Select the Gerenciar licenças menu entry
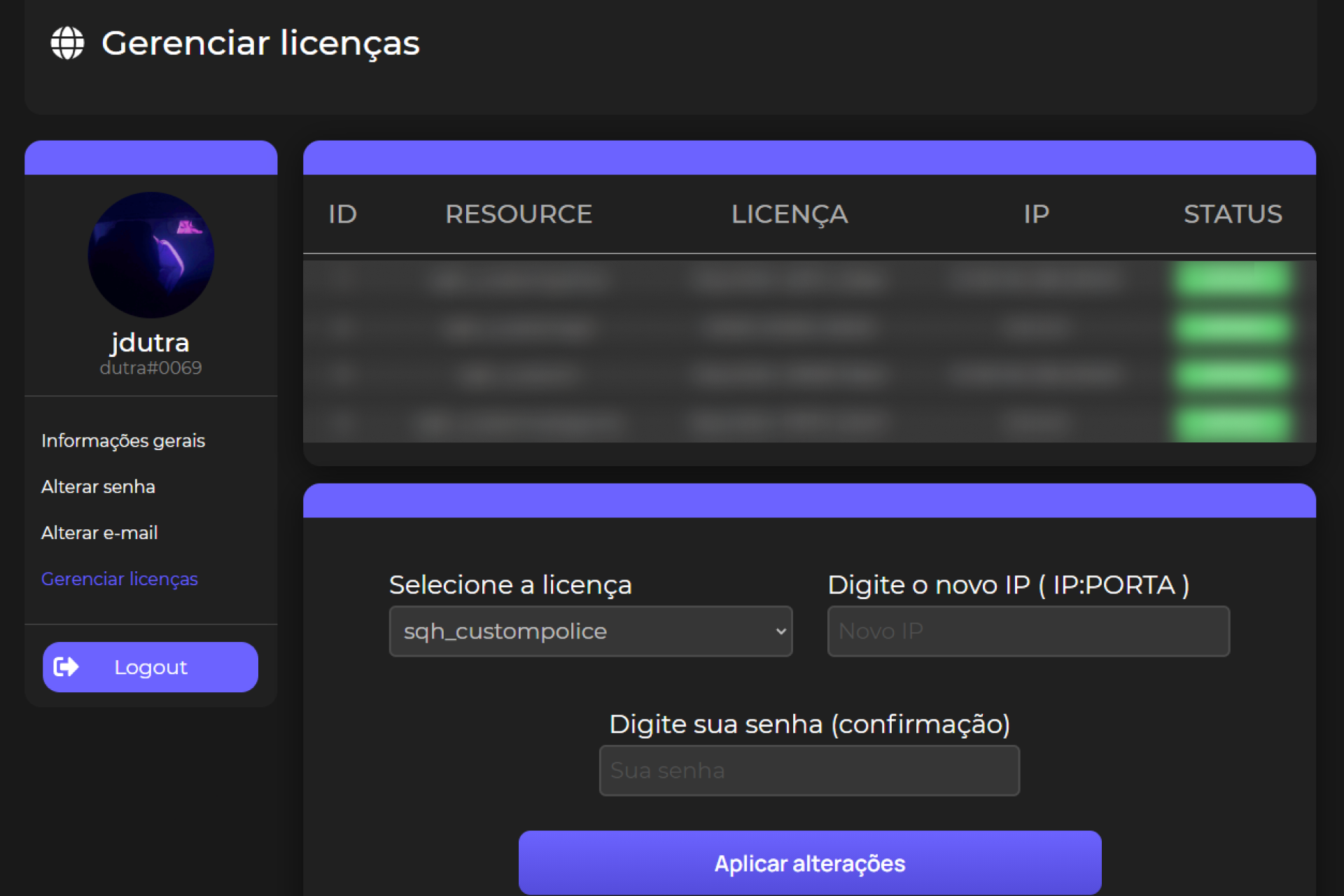Image resolution: width=1344 pixels, height=896 pixels. click(119, 578)
